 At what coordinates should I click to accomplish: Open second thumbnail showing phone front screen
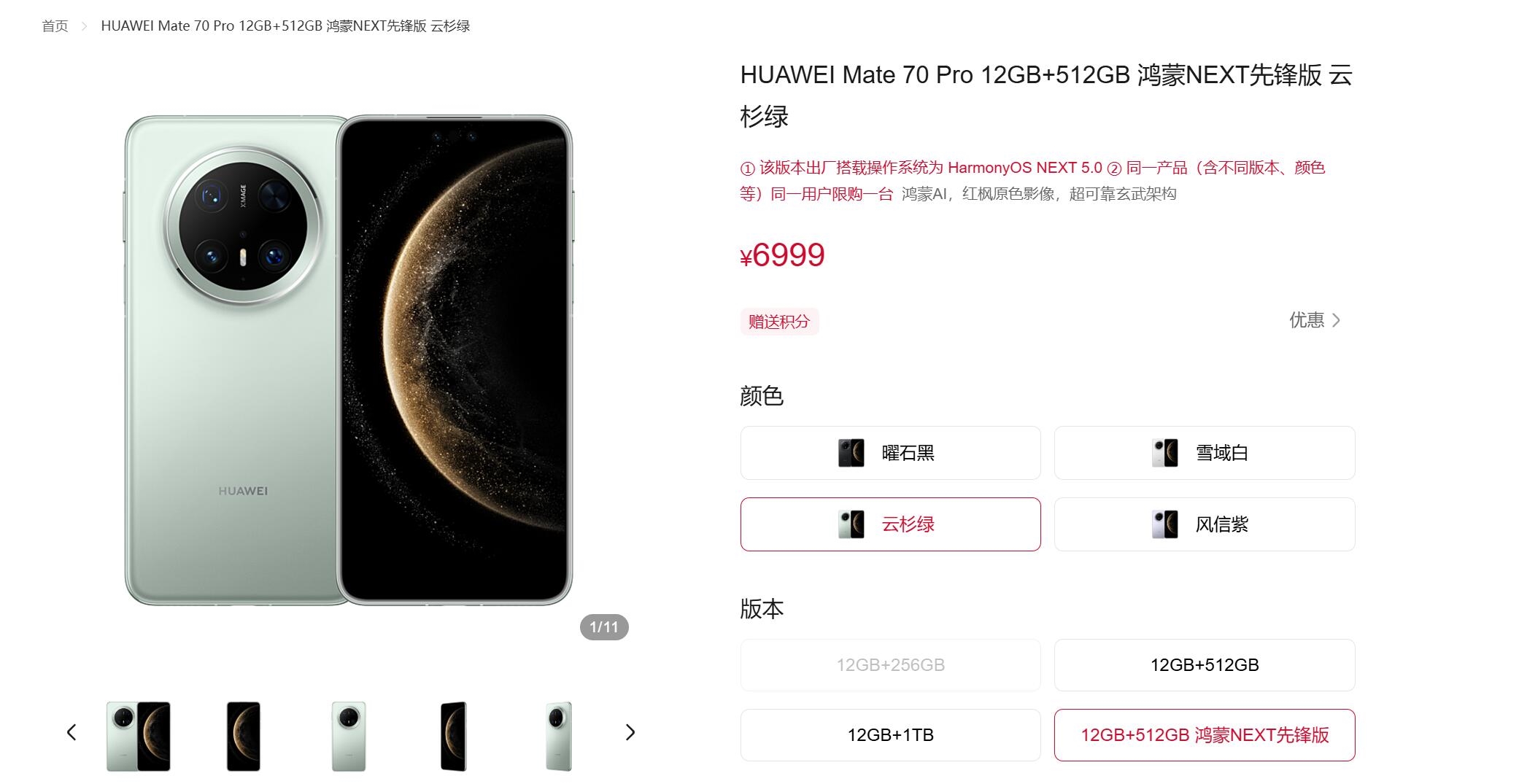click(x=244, y=737)
